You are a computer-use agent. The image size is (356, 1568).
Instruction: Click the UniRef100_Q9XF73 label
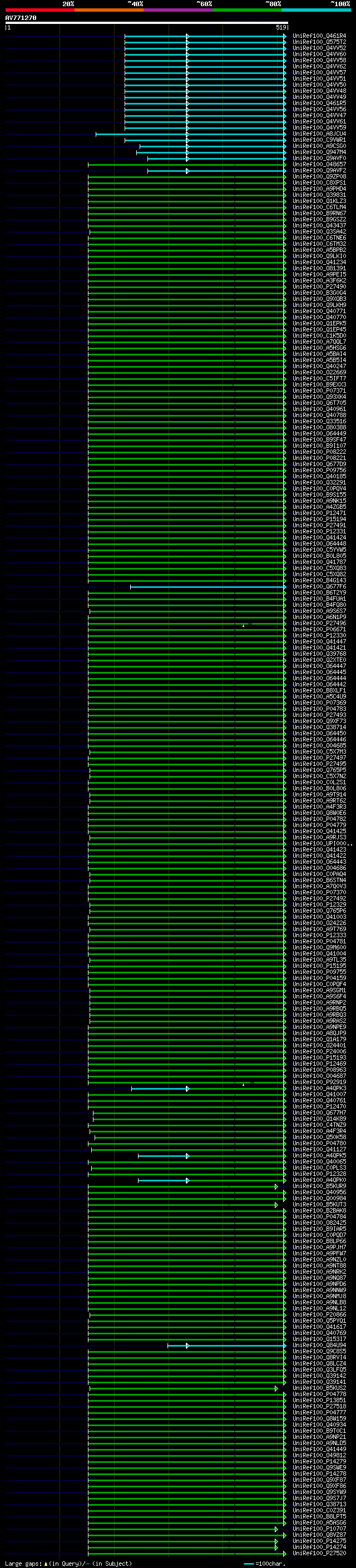[319, 721]
